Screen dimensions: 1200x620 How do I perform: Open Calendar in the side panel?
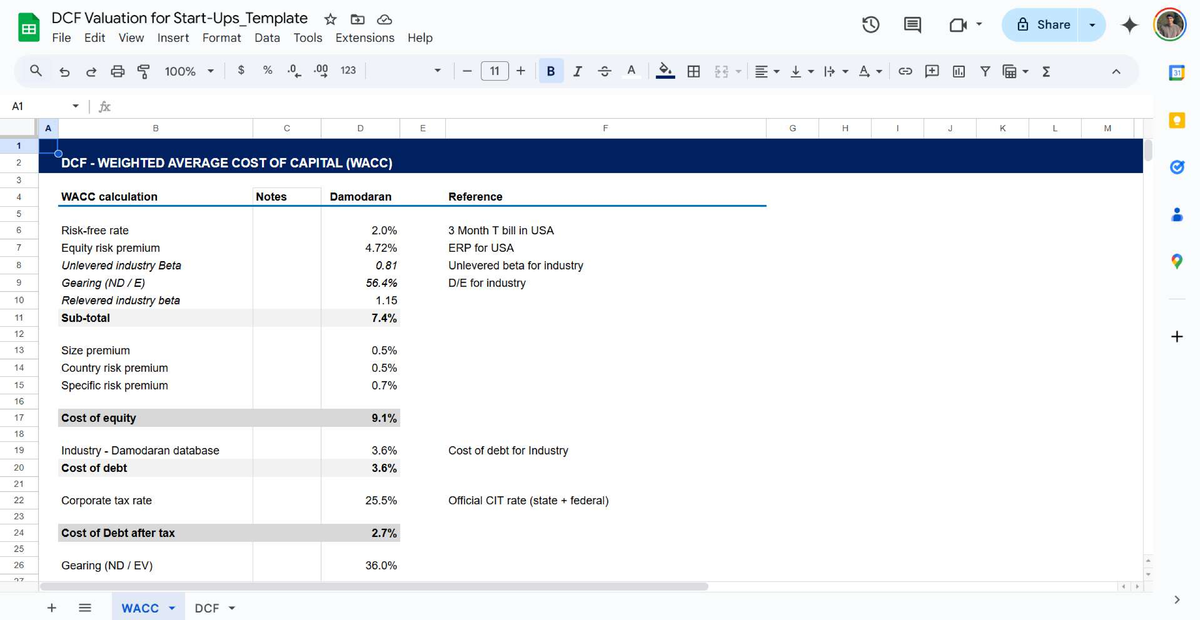click(1176, 73)
